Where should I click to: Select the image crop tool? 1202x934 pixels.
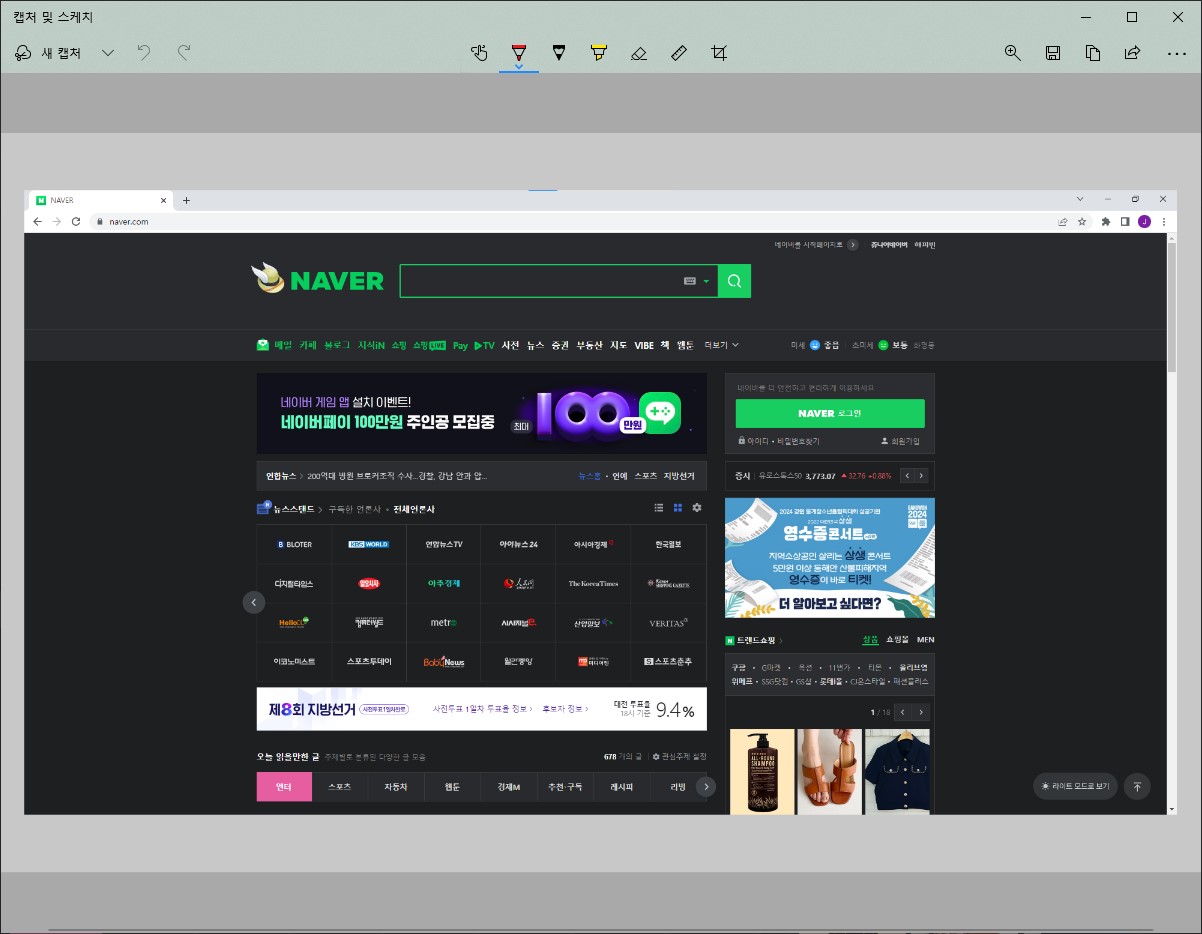click(719, 53)
